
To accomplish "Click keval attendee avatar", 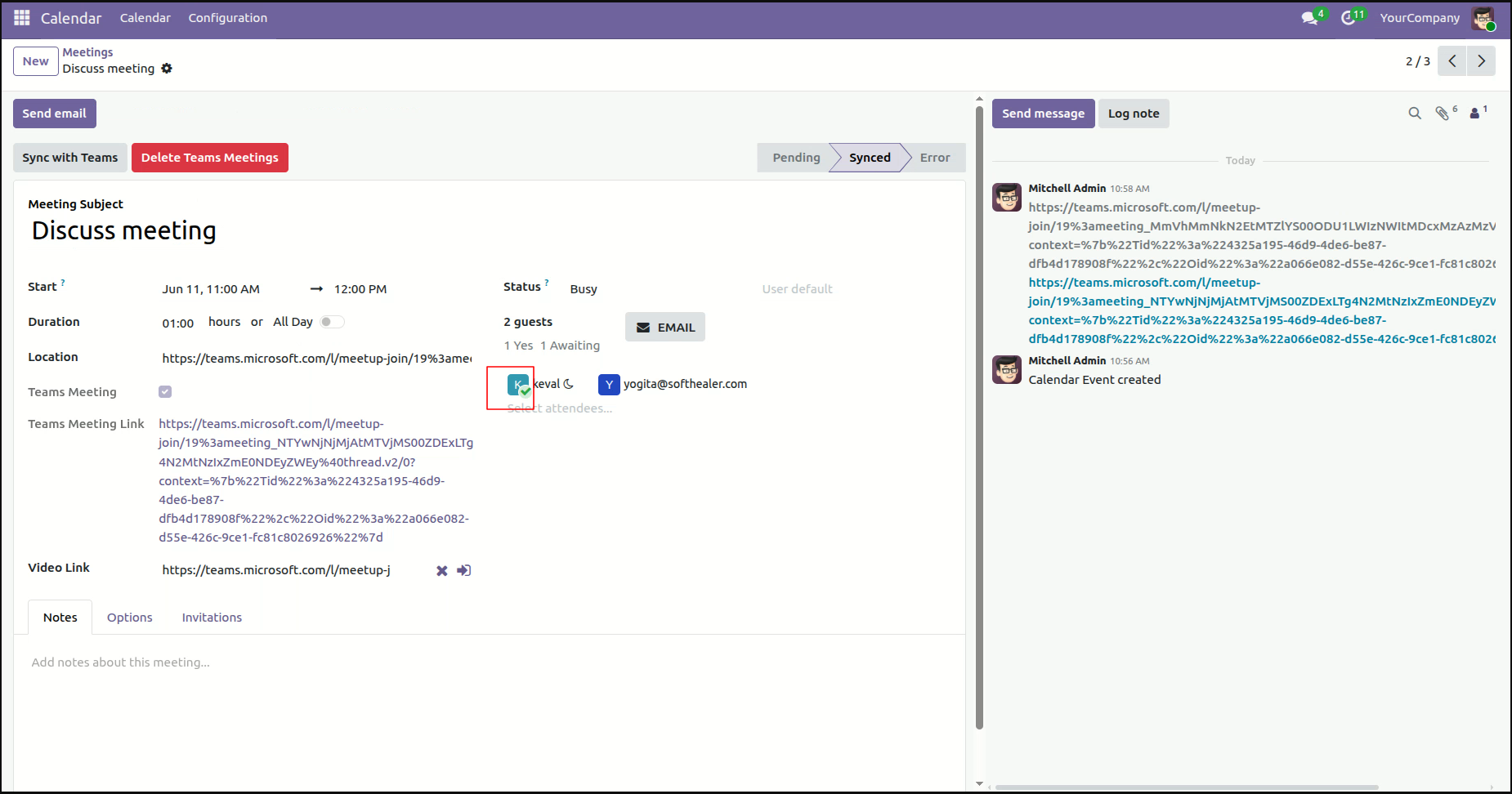I will coord(518,385).
